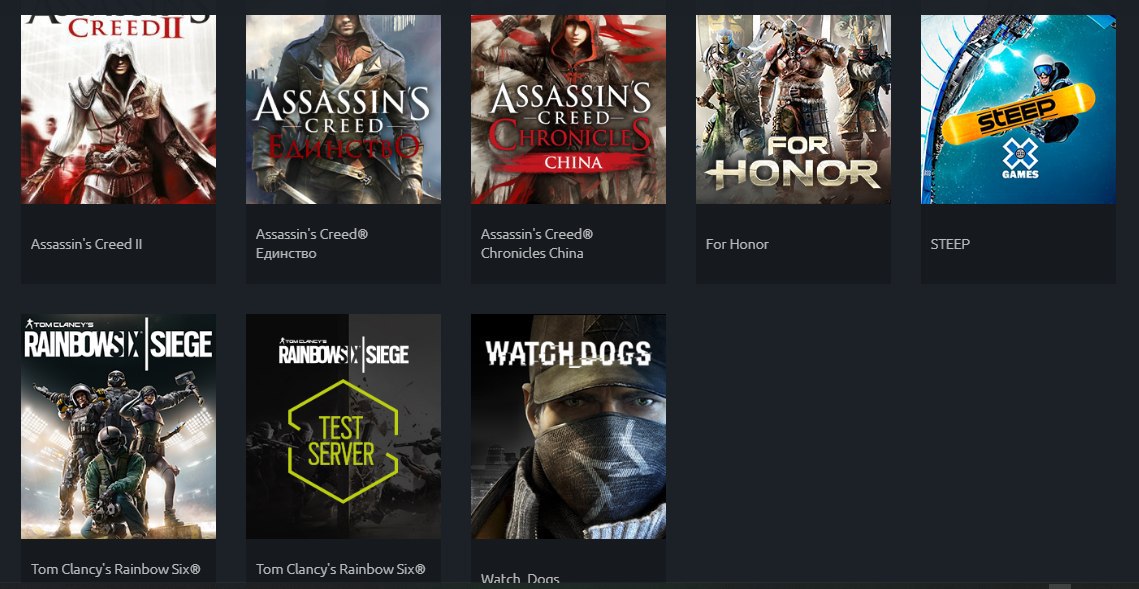
Task: Open the STEEP snowboarder cover image
Action: point(1018,109)
